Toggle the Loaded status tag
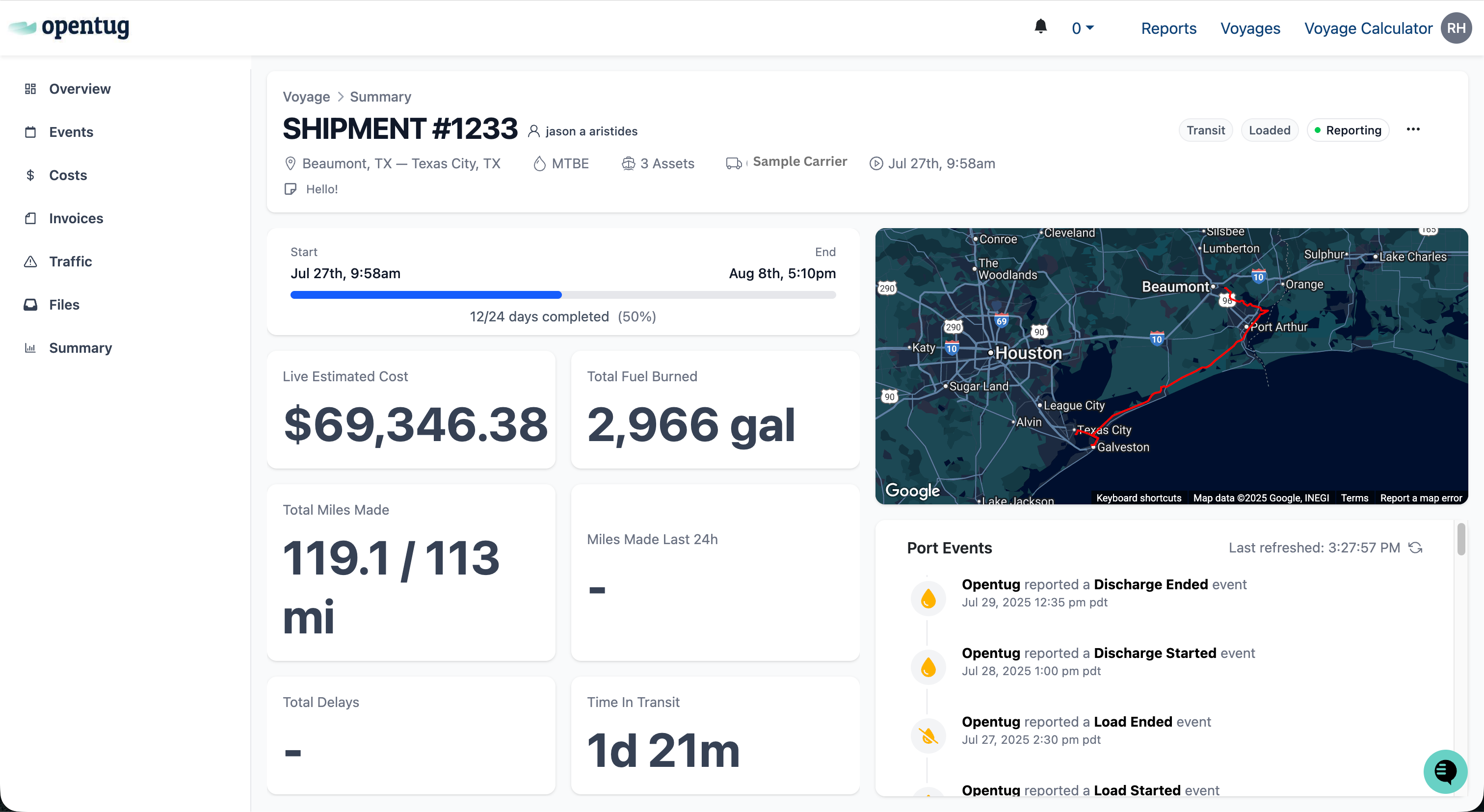 click(x=1269, y=130)
